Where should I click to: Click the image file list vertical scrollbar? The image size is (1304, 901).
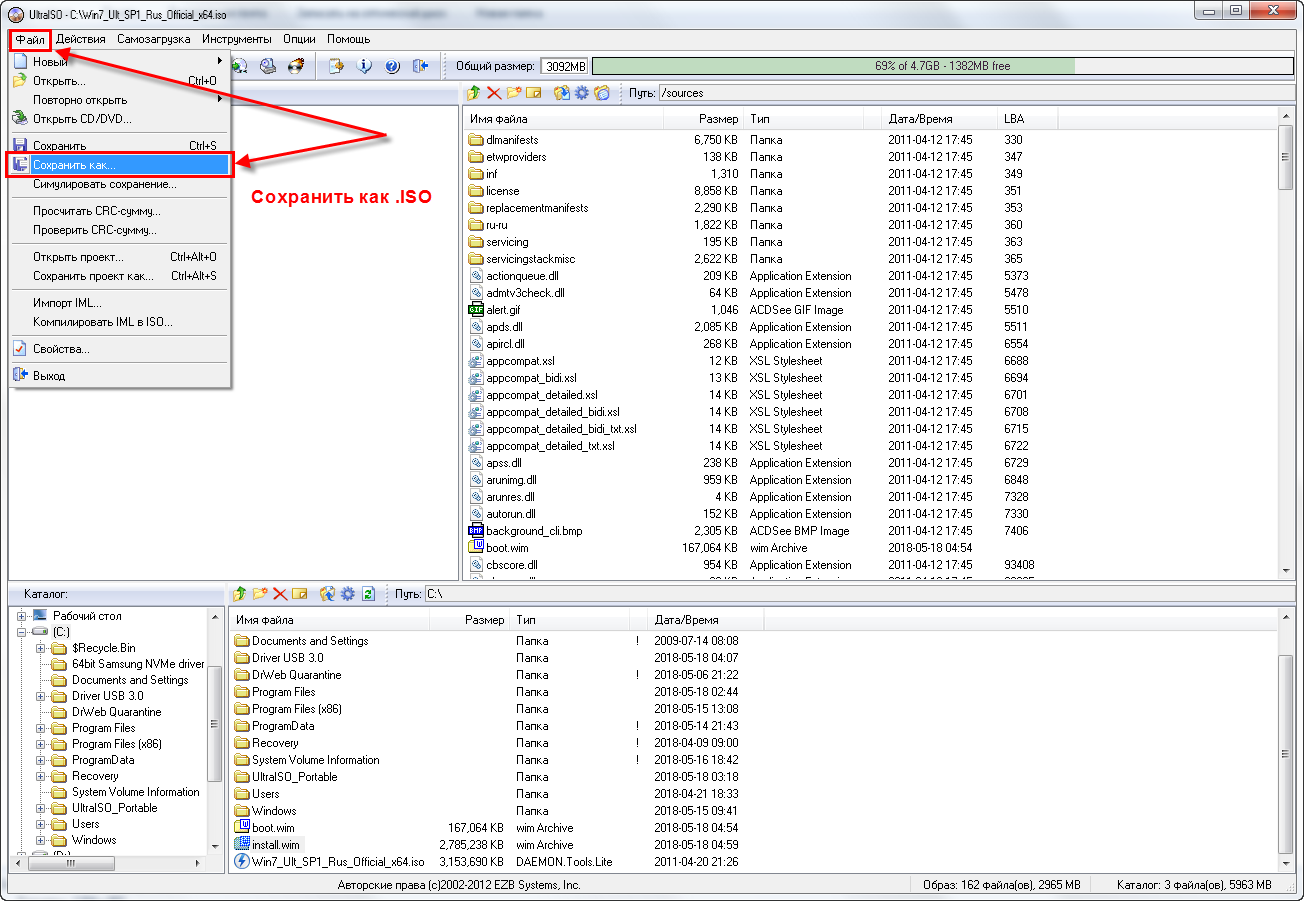pyautogui.click(x=1286, y=343)
